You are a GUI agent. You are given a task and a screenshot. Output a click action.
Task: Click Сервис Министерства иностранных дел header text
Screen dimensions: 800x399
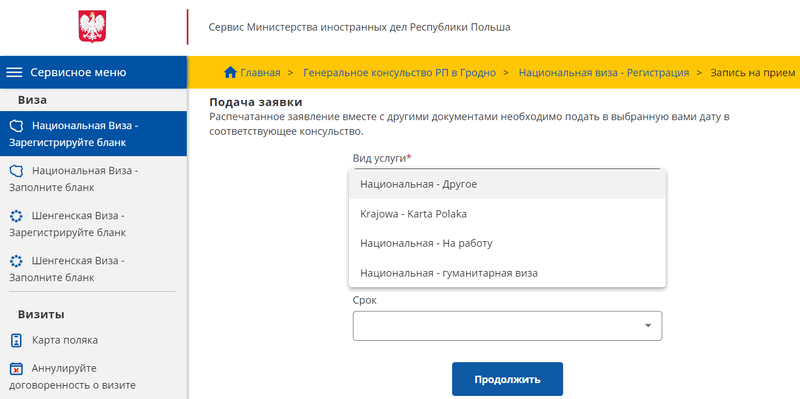tap(359, 27)
